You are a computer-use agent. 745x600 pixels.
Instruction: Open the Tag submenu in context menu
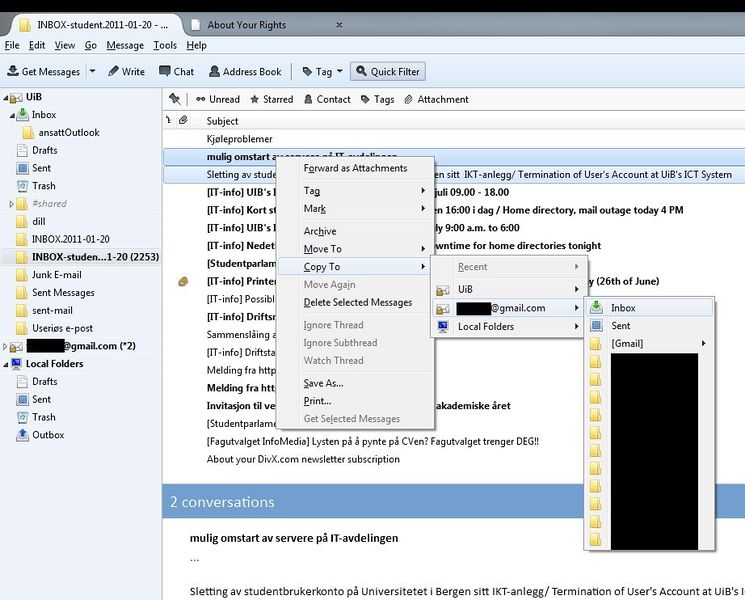(355, 190)
